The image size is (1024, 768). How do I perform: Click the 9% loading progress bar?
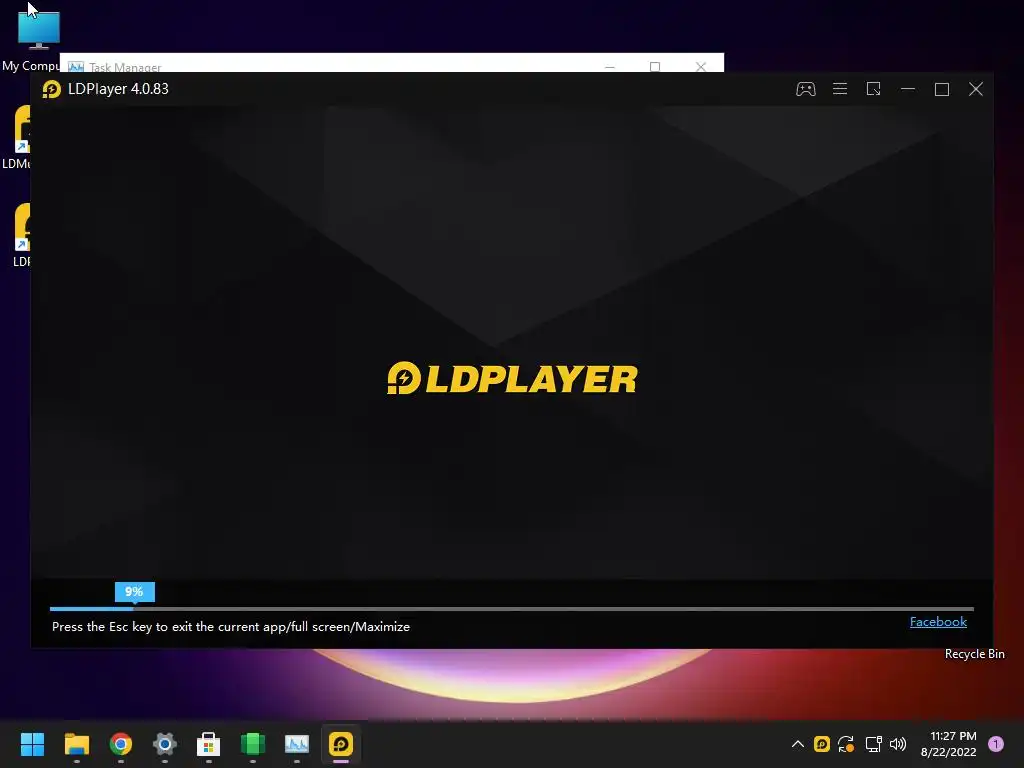pyautogui.click(x=511, y=609)
